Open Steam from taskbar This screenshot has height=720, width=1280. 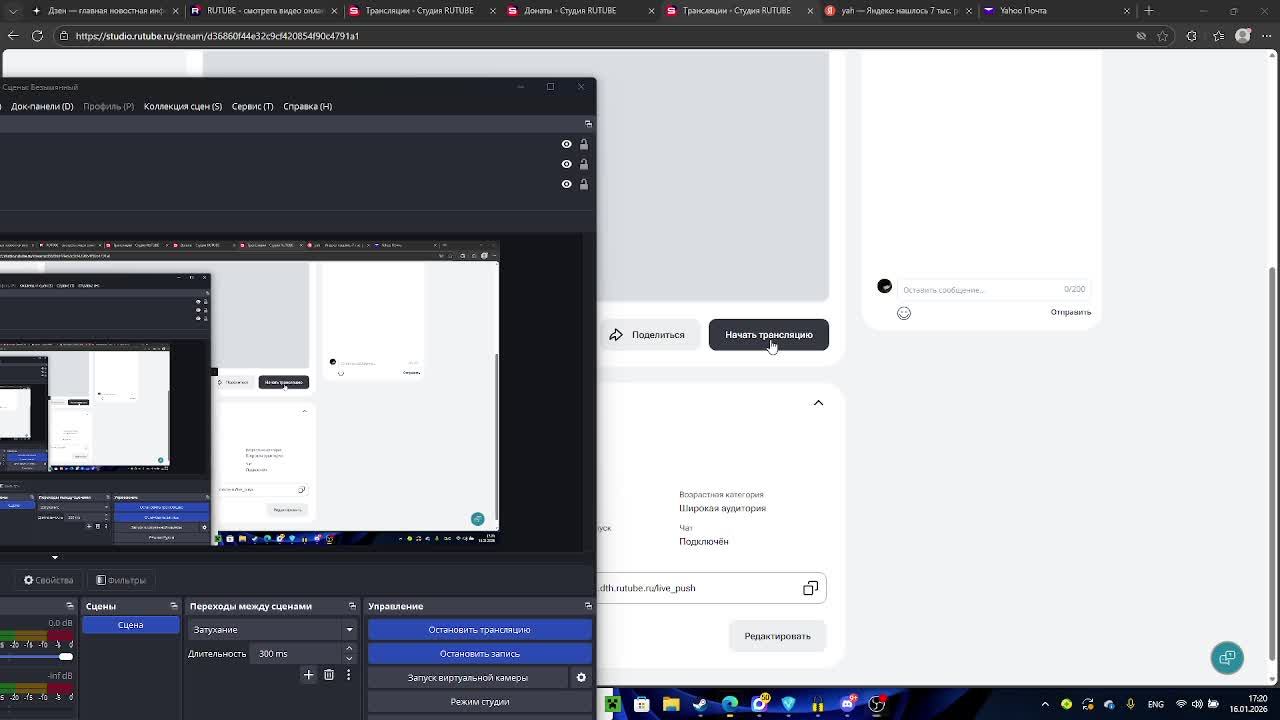pyautogui.click(x=700, y=704)
